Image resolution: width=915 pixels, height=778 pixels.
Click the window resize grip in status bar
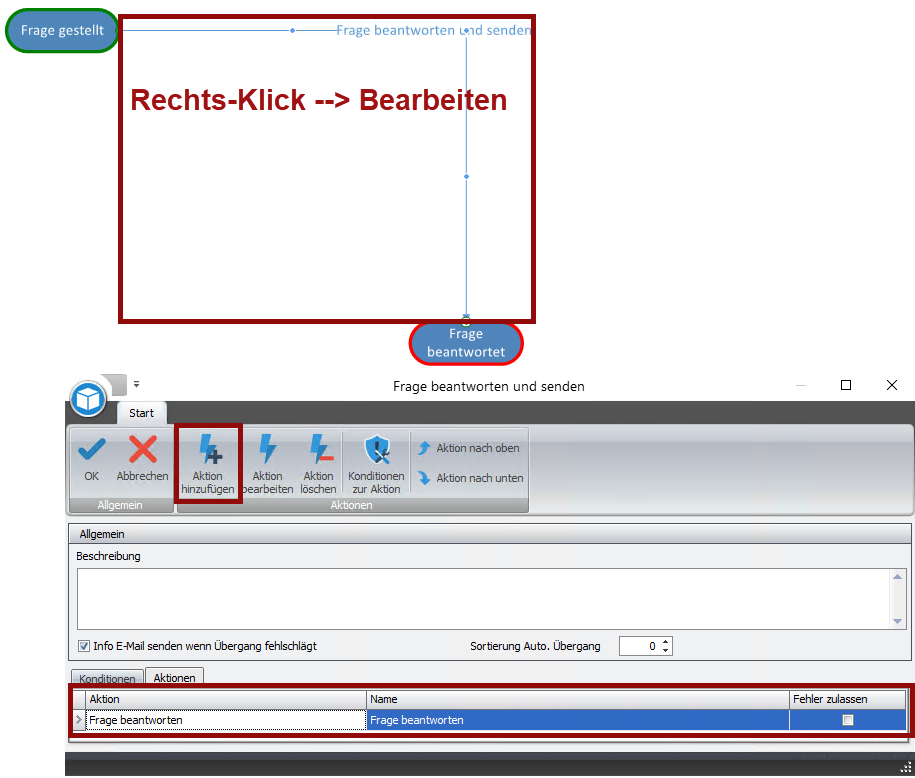(906, 767)
